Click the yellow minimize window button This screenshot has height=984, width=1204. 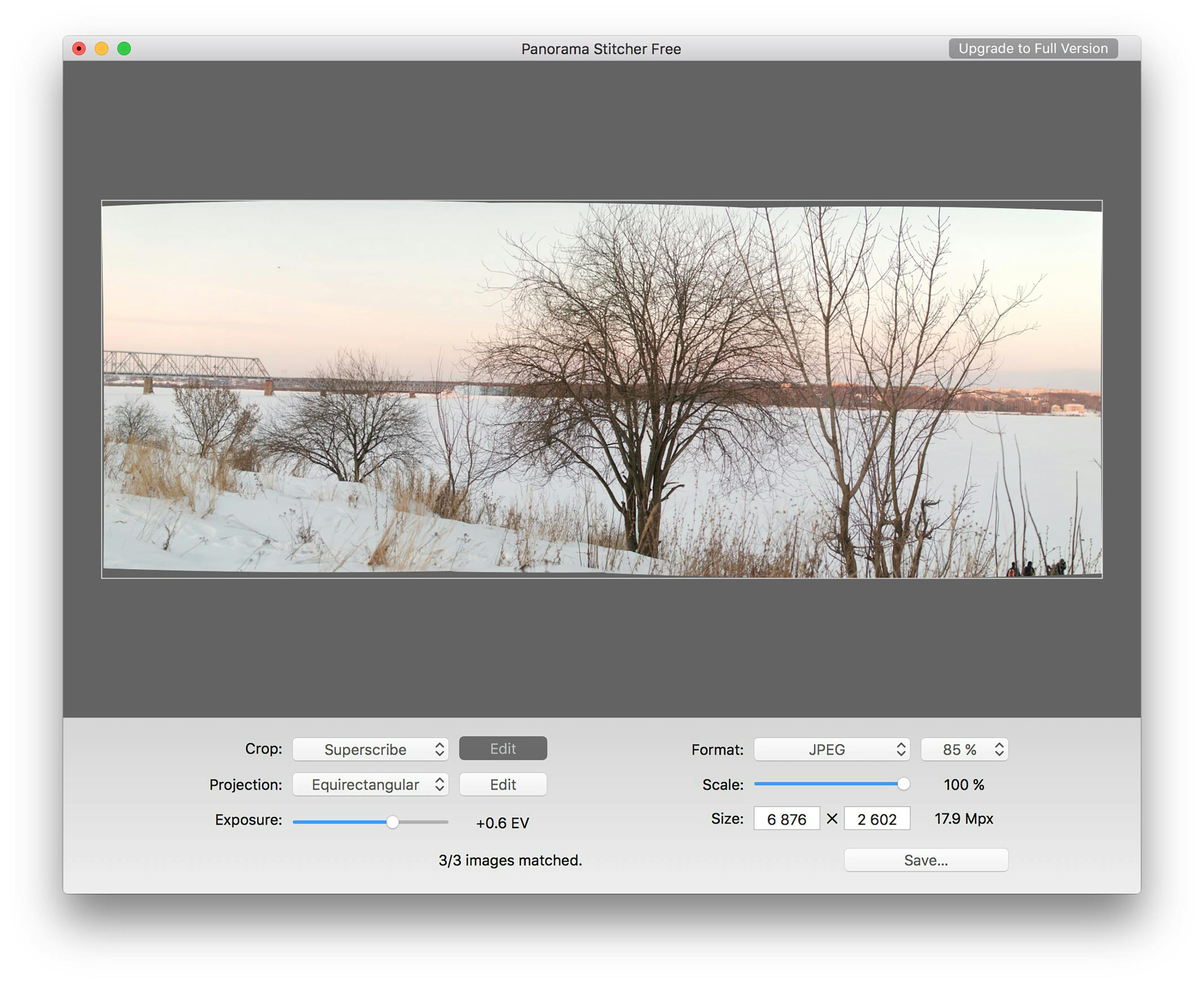coord(102,49)
